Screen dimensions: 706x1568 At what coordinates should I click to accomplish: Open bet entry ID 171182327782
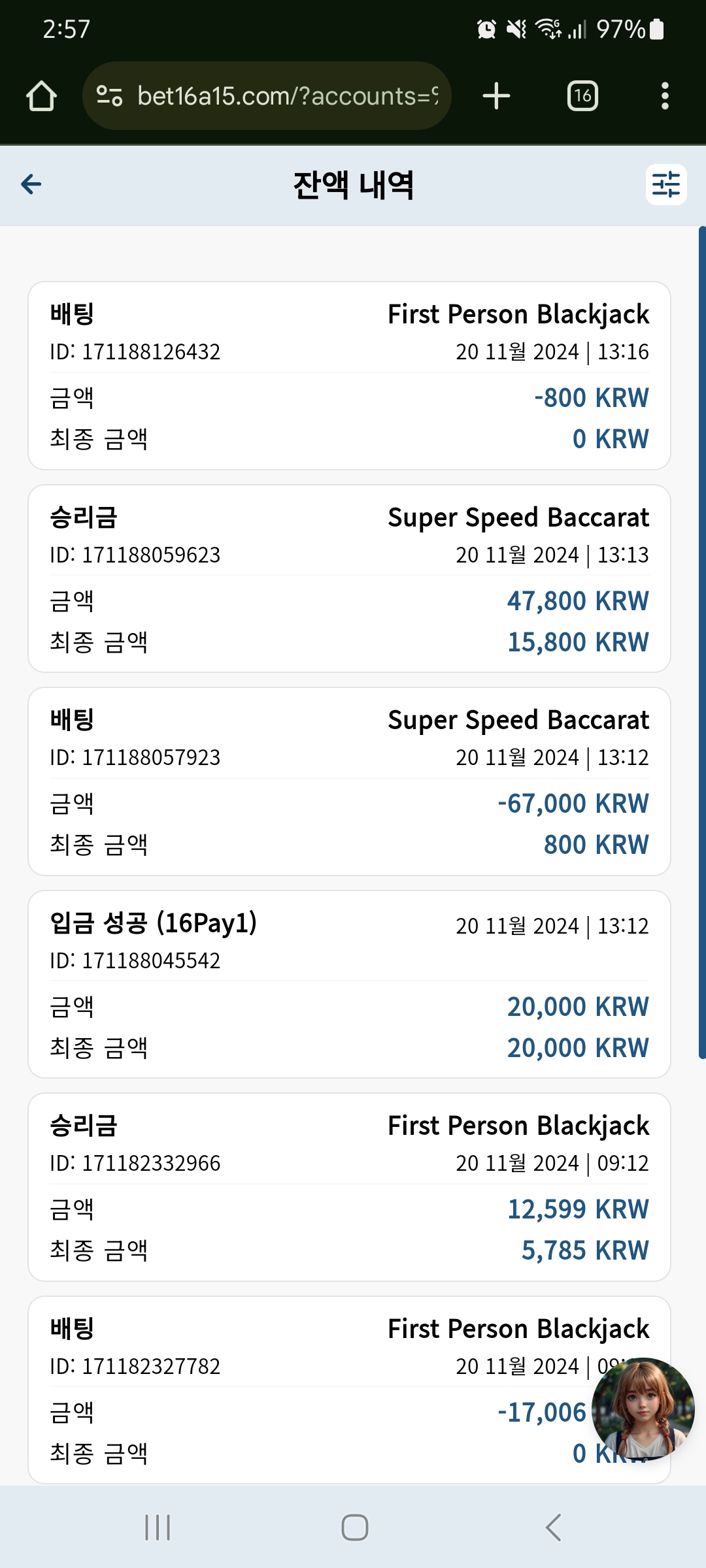(x=349, y=1390)
